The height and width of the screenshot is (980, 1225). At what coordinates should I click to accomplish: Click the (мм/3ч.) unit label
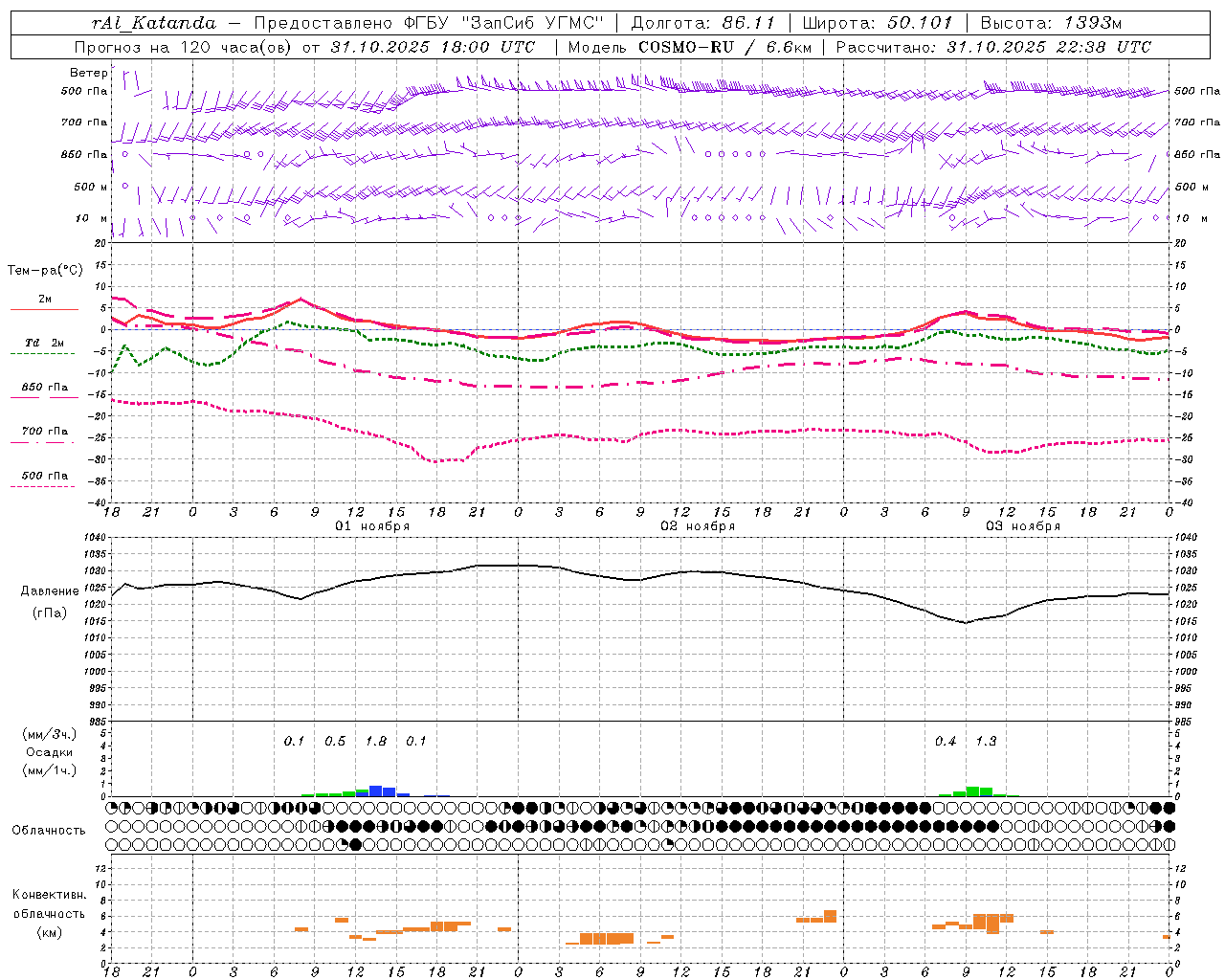pyautogui.click(x=50, y=734)
